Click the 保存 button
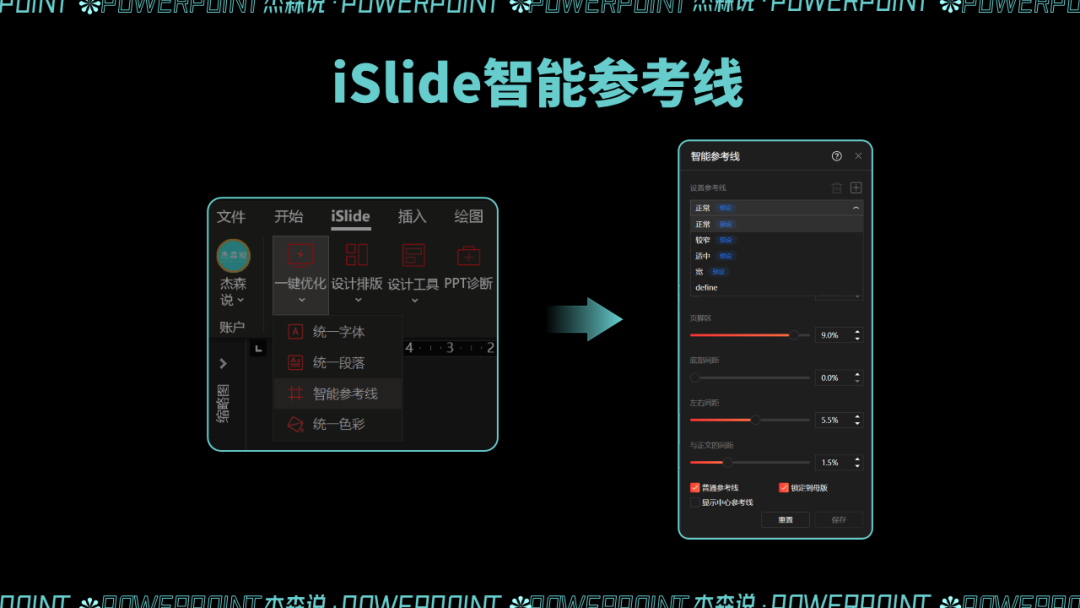The width and height of the screenshot is (1080, 608). 838,520
